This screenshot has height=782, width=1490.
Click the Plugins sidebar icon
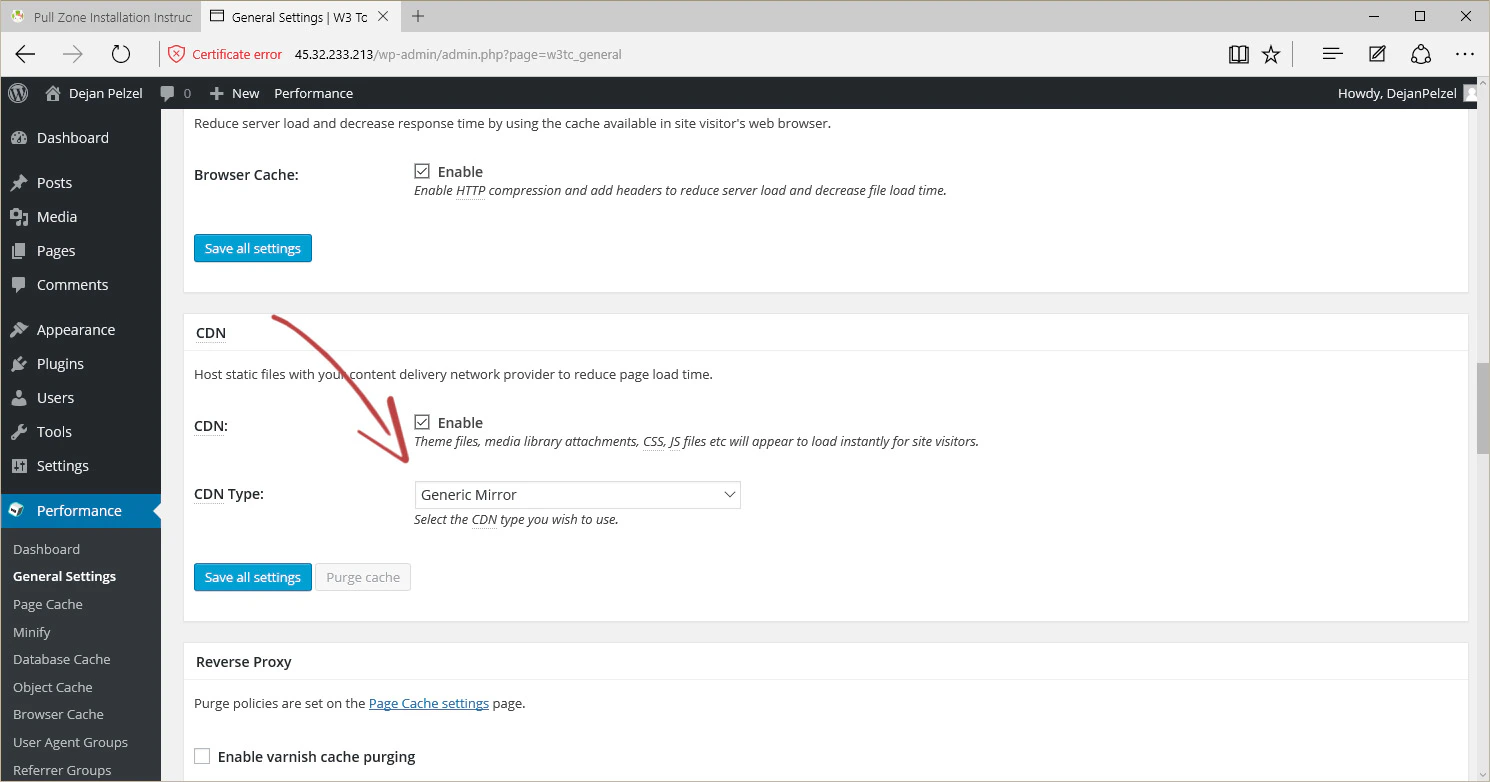pyautogui.click(x=18, y=363)
